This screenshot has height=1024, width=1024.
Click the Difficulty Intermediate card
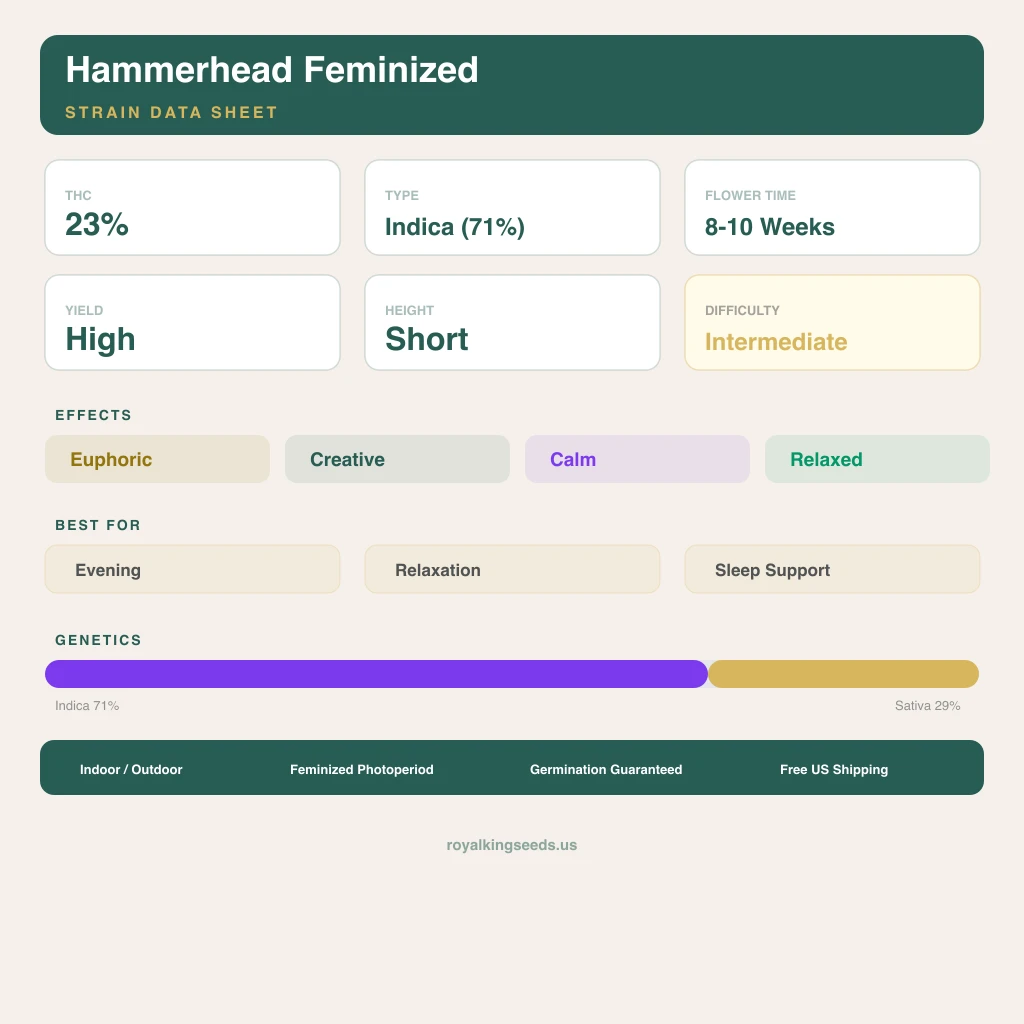(x=832, y=323)
